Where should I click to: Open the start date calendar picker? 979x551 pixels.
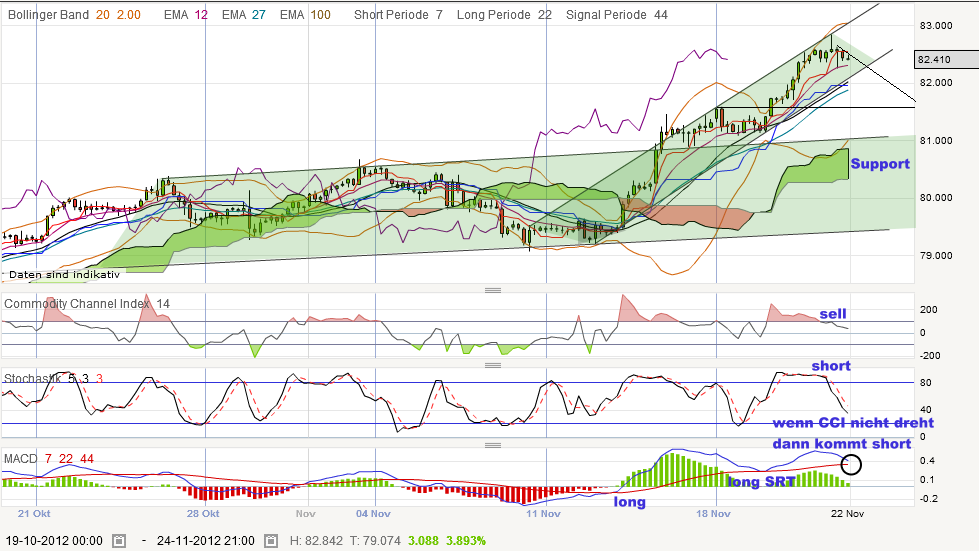point(119,541)
